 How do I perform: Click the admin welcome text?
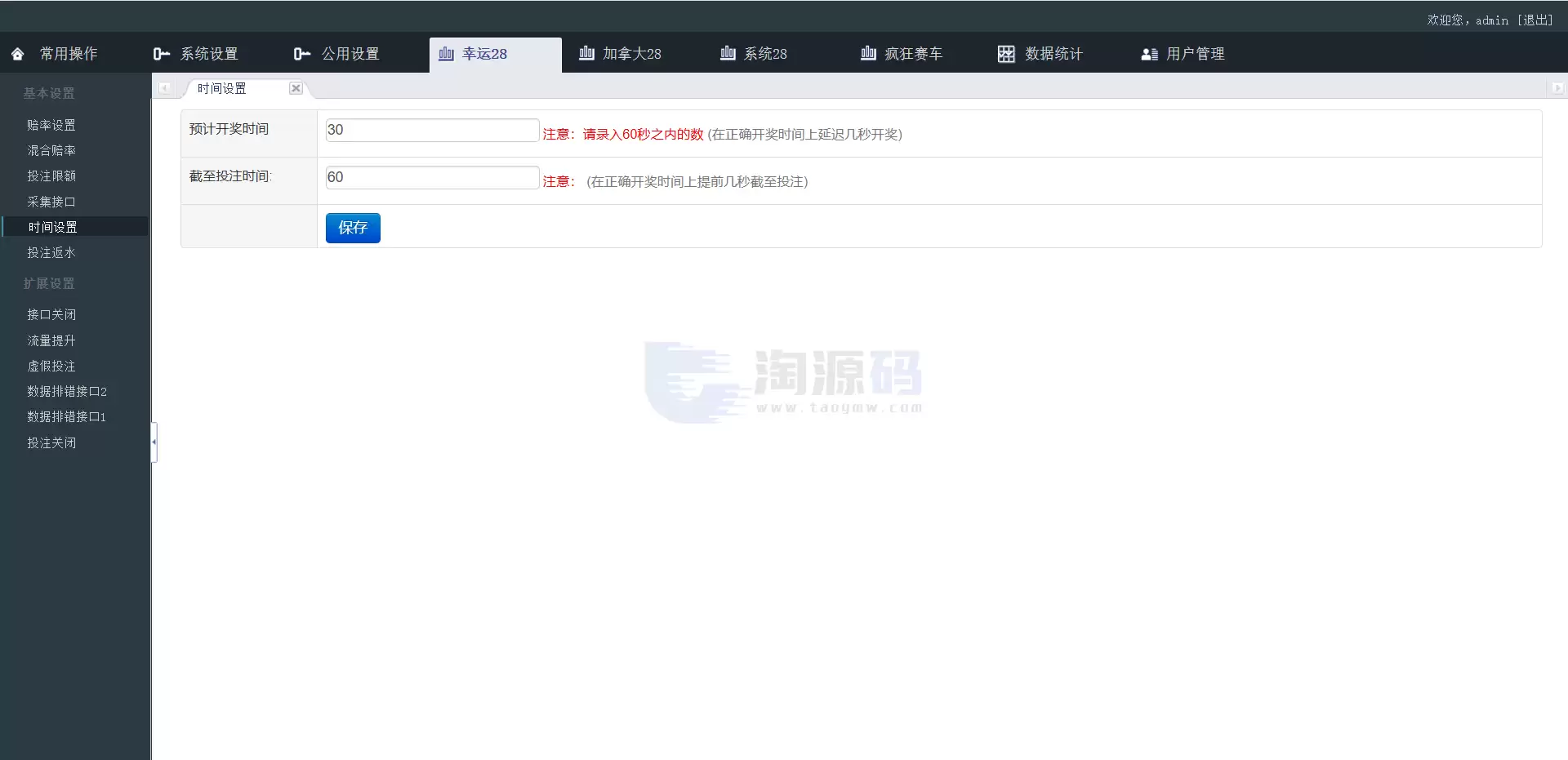[1468, 20]
